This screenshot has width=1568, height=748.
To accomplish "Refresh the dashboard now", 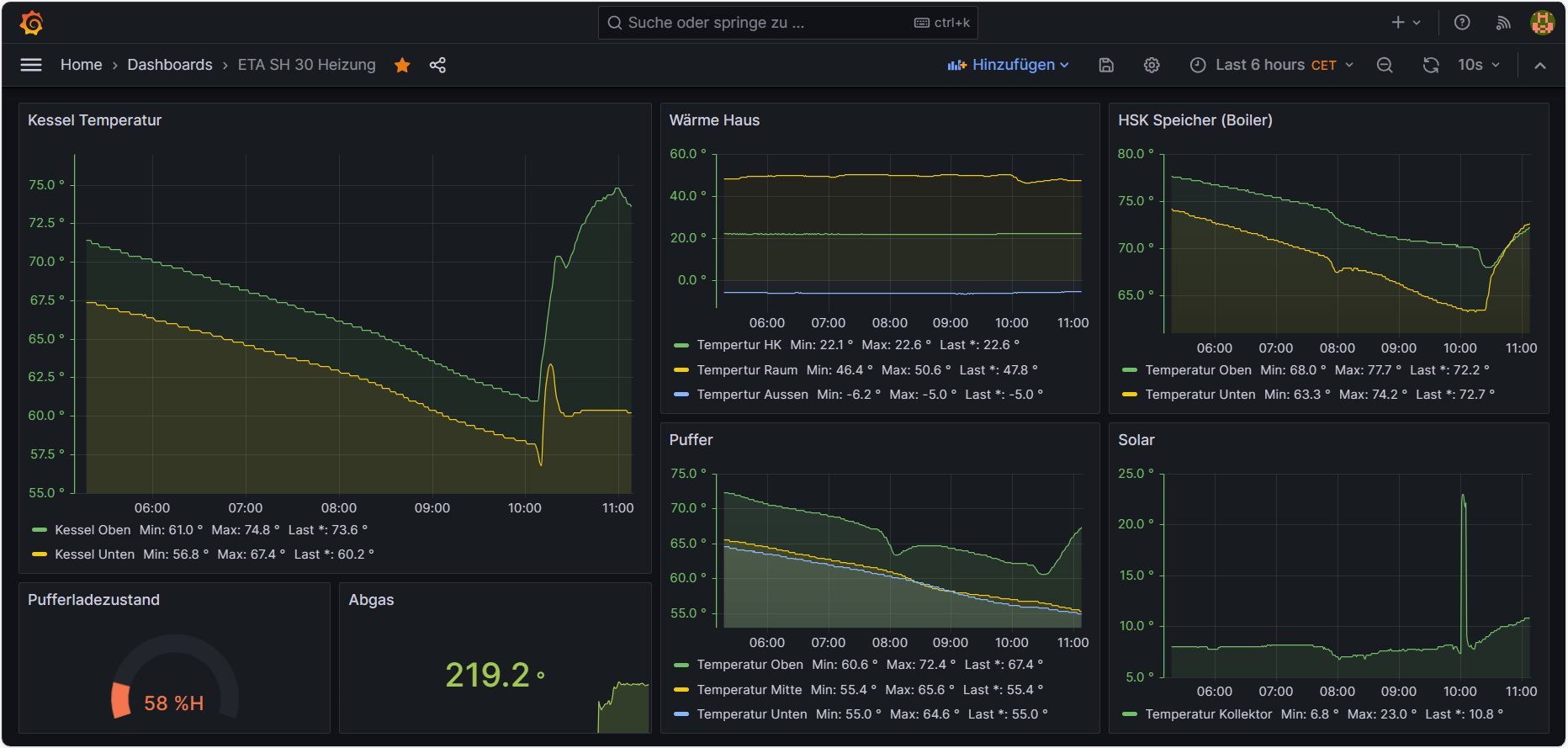I will [1430, 65].
